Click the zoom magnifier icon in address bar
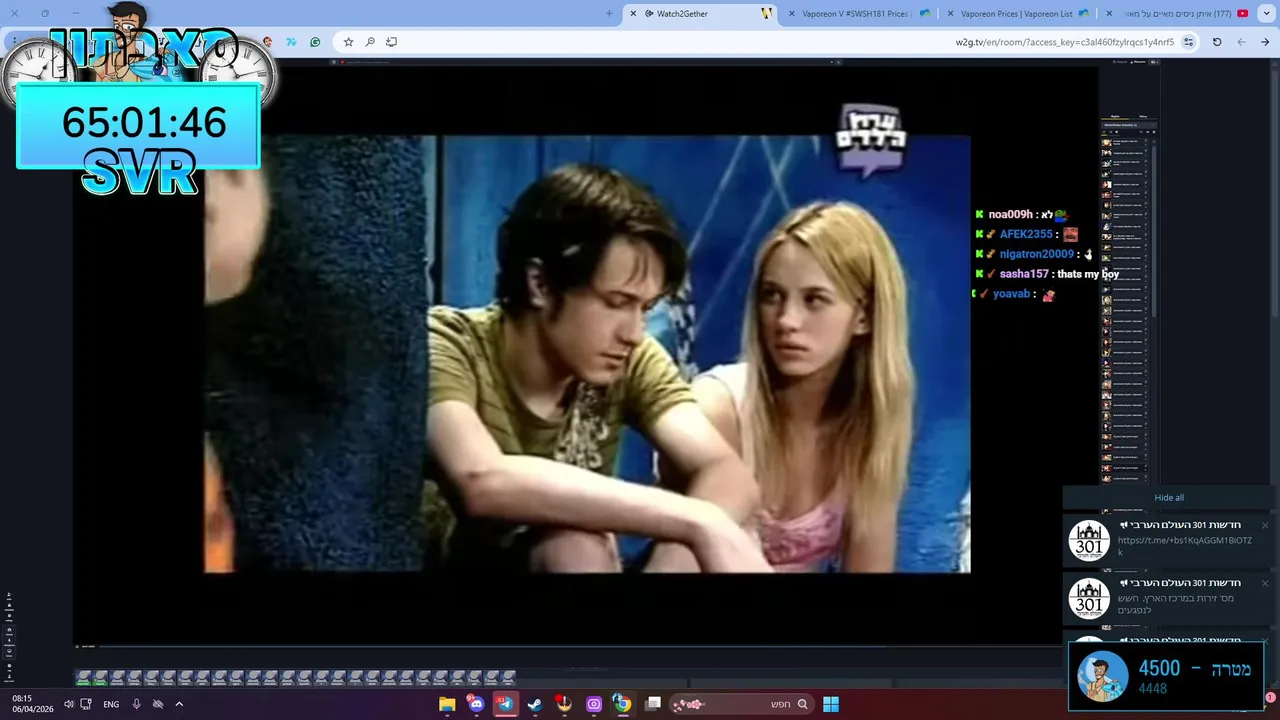1280x720 pixels. pyautogui.click(x=370, y=42)
